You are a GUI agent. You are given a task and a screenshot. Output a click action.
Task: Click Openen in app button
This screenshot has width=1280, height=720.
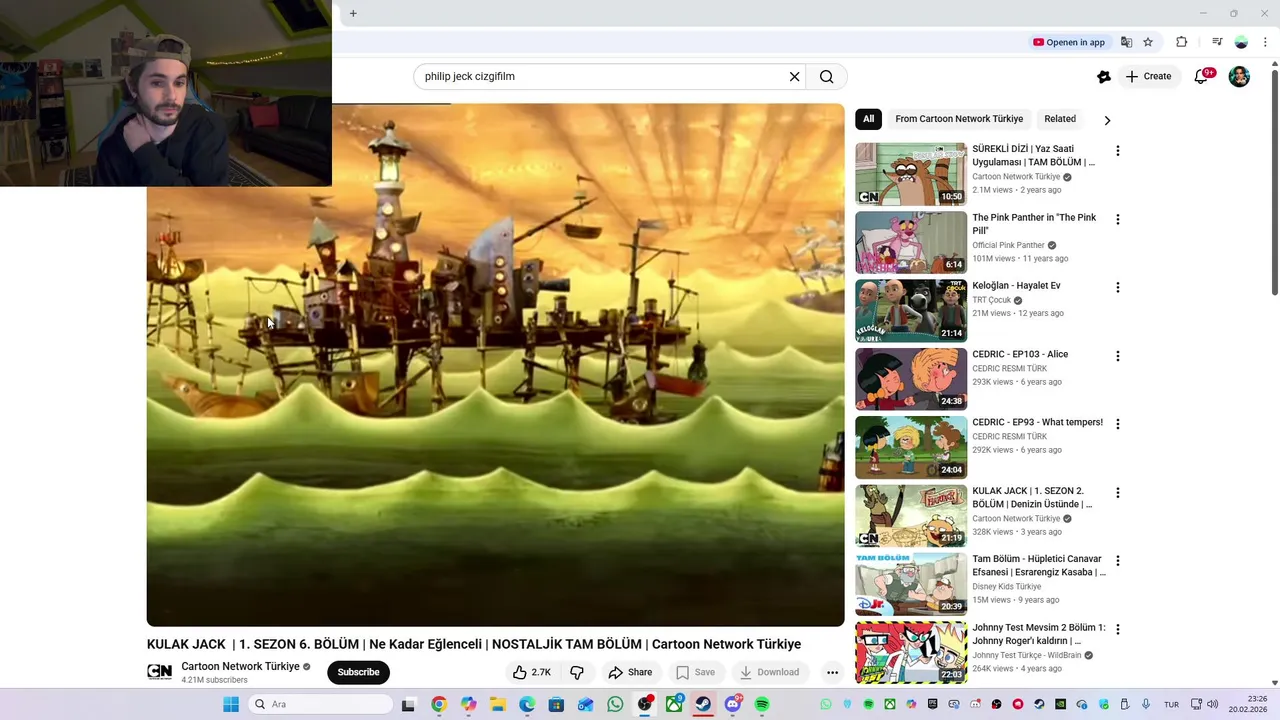click(1069, 42)
